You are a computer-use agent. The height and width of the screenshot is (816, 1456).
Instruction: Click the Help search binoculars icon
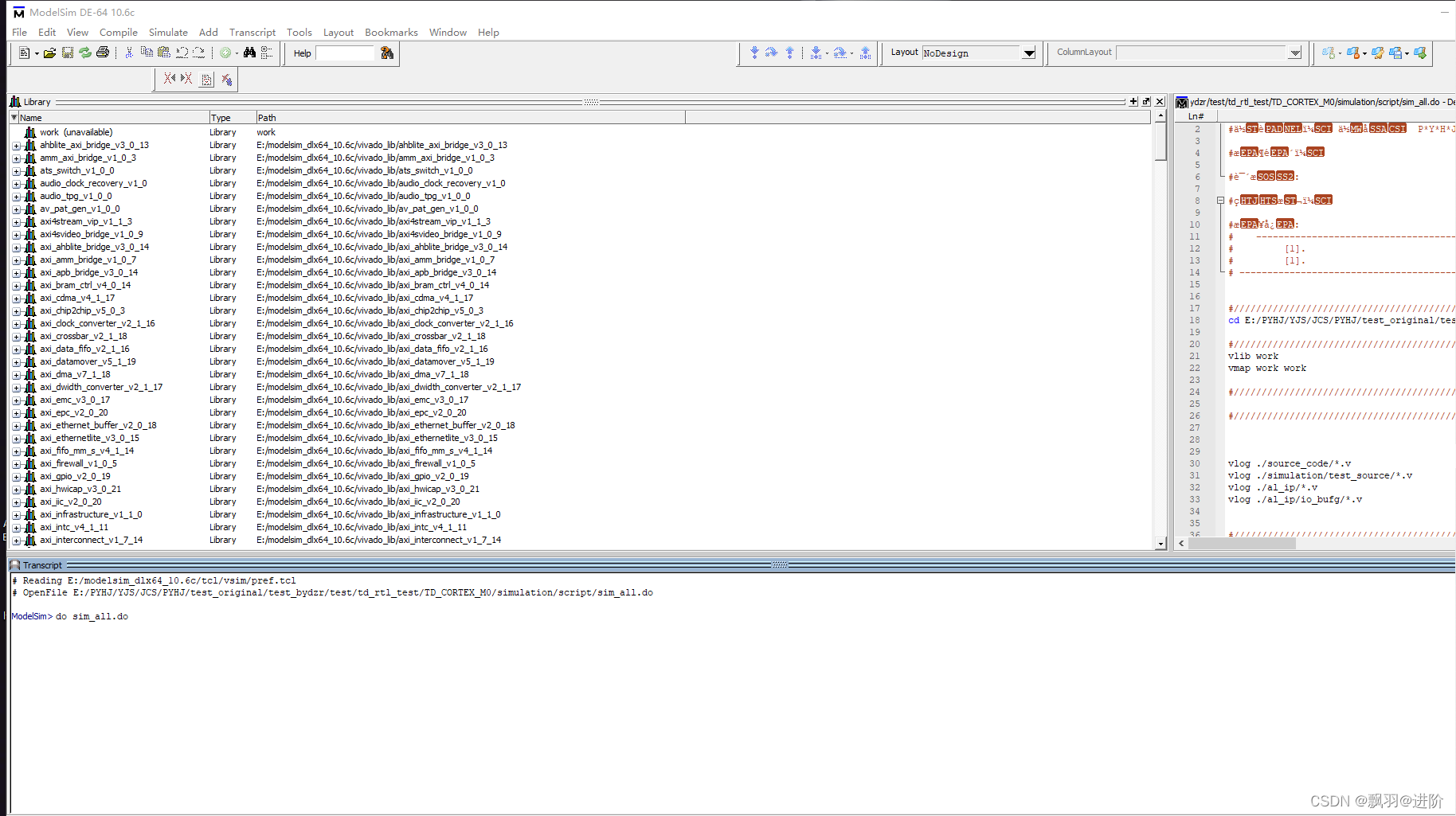click(387, 53)
